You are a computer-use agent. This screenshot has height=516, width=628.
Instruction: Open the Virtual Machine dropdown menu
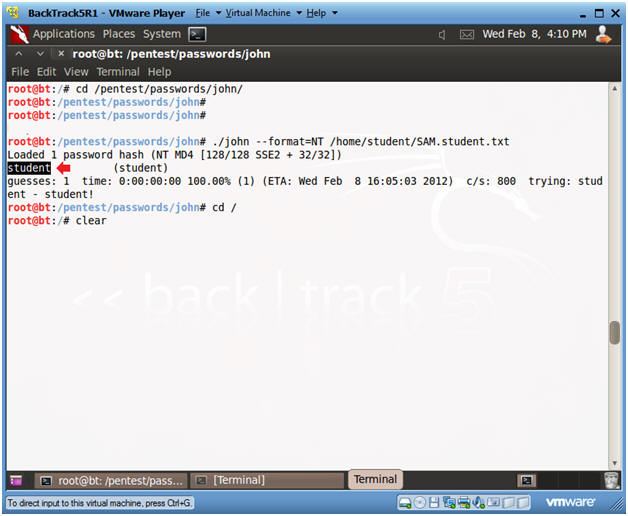pos(263,13)
